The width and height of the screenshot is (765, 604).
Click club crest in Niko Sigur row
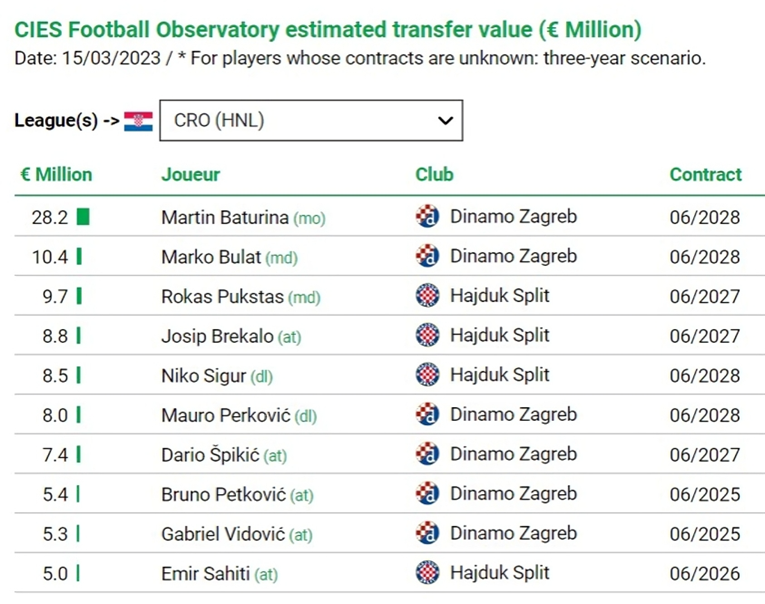[427, 375]
